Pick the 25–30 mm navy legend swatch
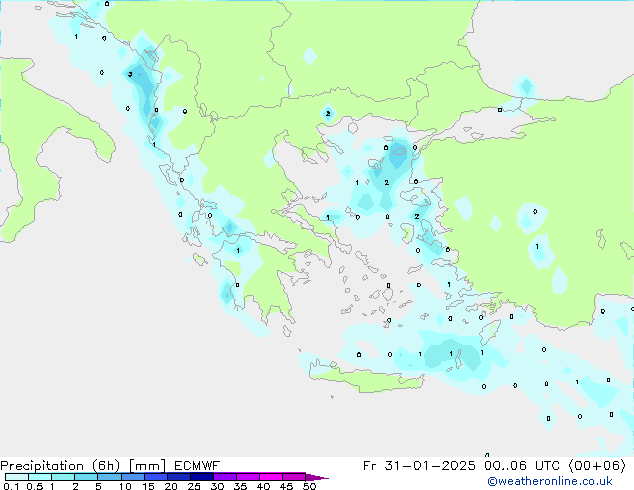This screenshot has width=634, height=490. (202, 477)
